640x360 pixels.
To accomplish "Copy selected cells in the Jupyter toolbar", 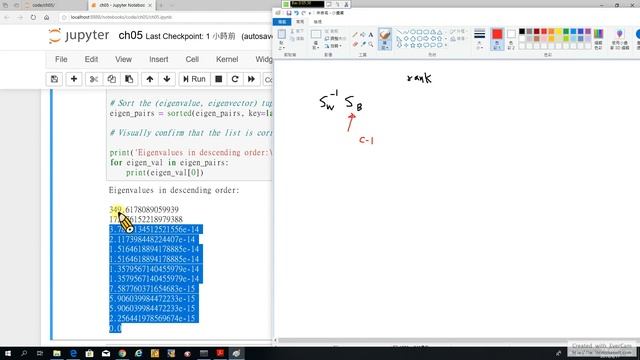I will 111,79.
